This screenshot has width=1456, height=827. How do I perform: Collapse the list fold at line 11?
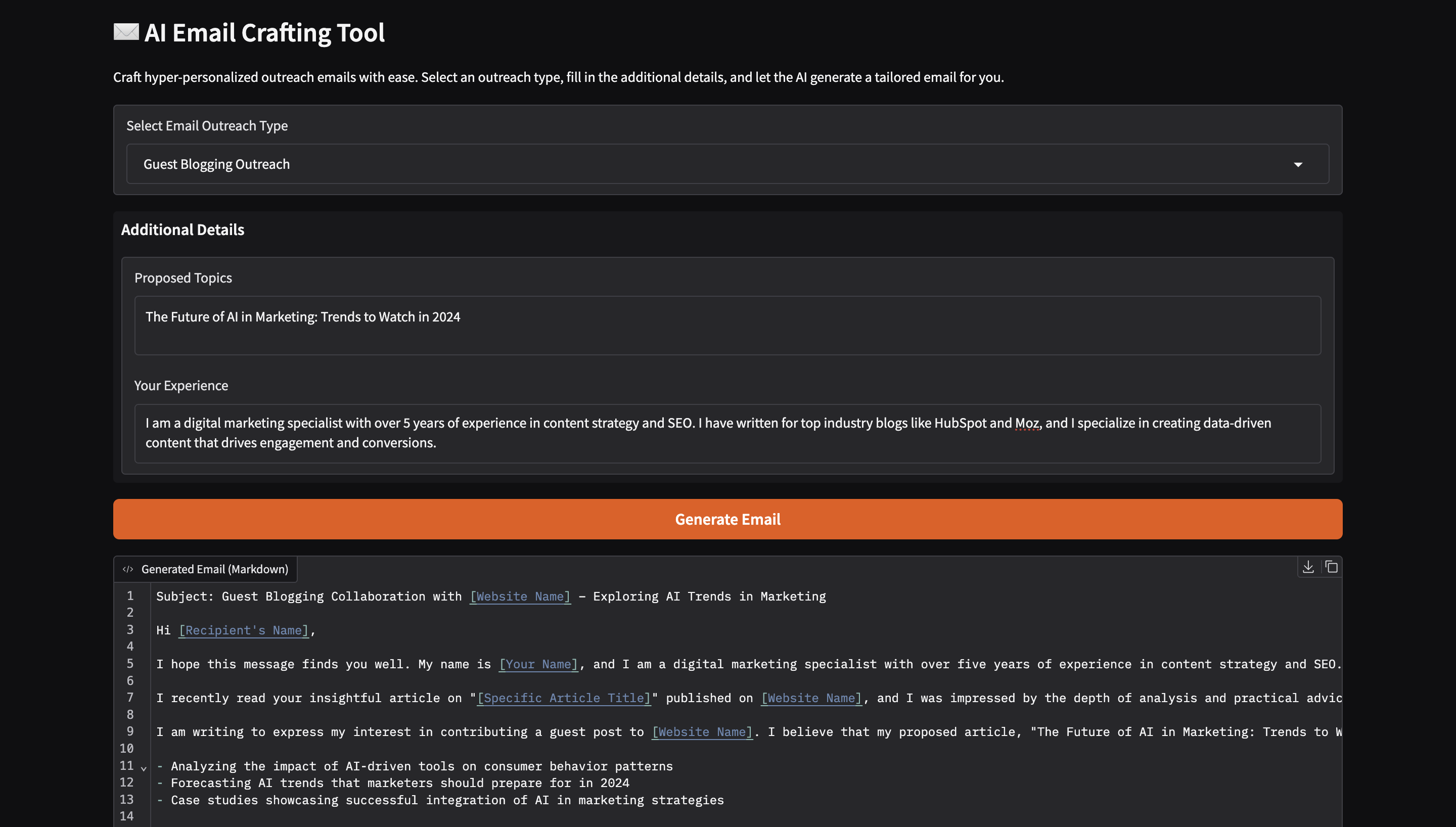(144, 768)
